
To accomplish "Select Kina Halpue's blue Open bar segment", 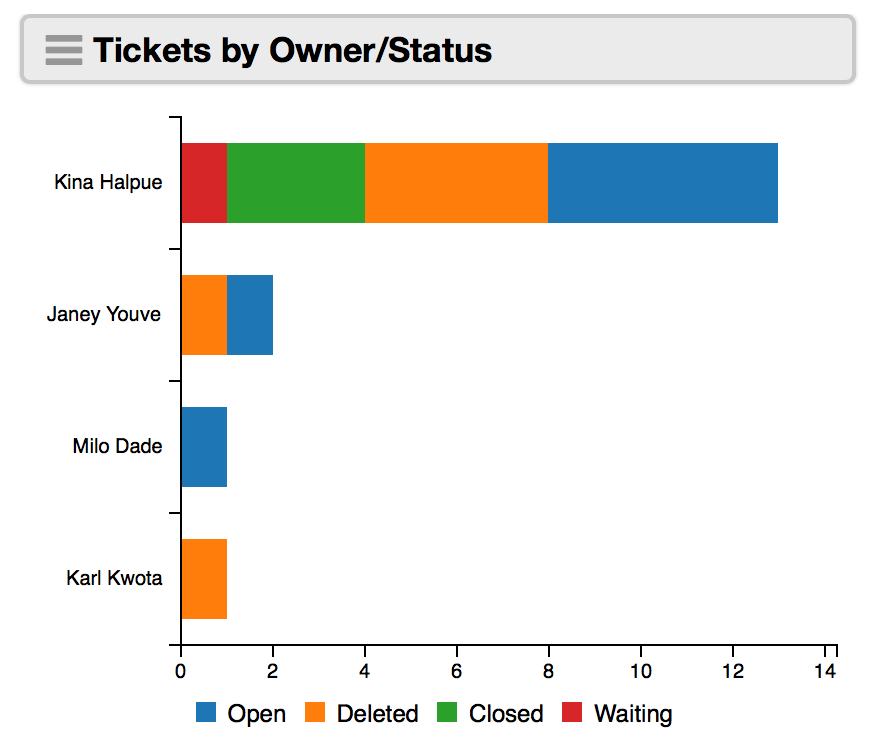I will pyautogui.click(x=663, y=183).
